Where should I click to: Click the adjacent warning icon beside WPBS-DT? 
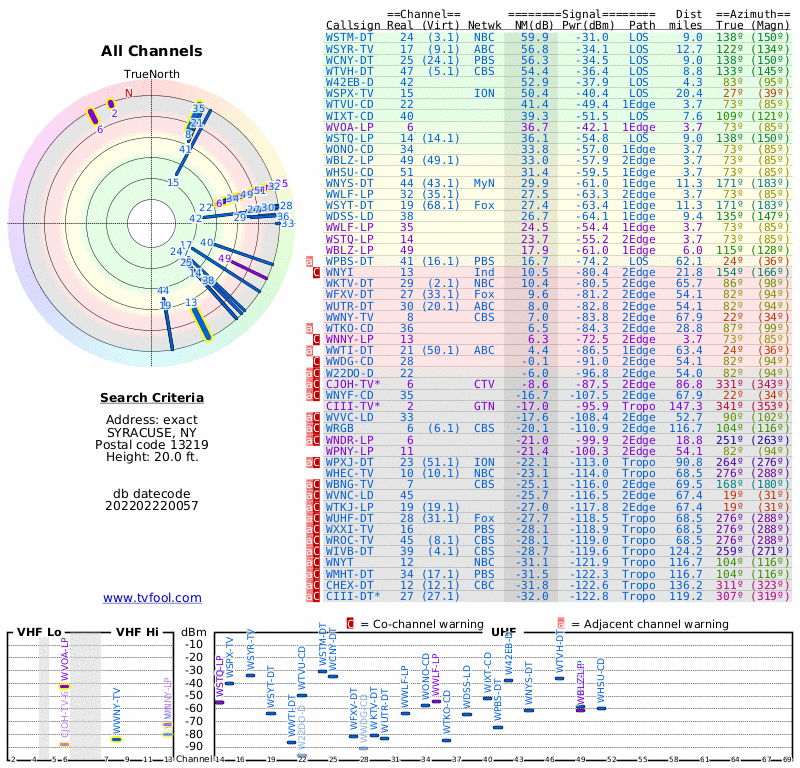[x=309, y=261]
